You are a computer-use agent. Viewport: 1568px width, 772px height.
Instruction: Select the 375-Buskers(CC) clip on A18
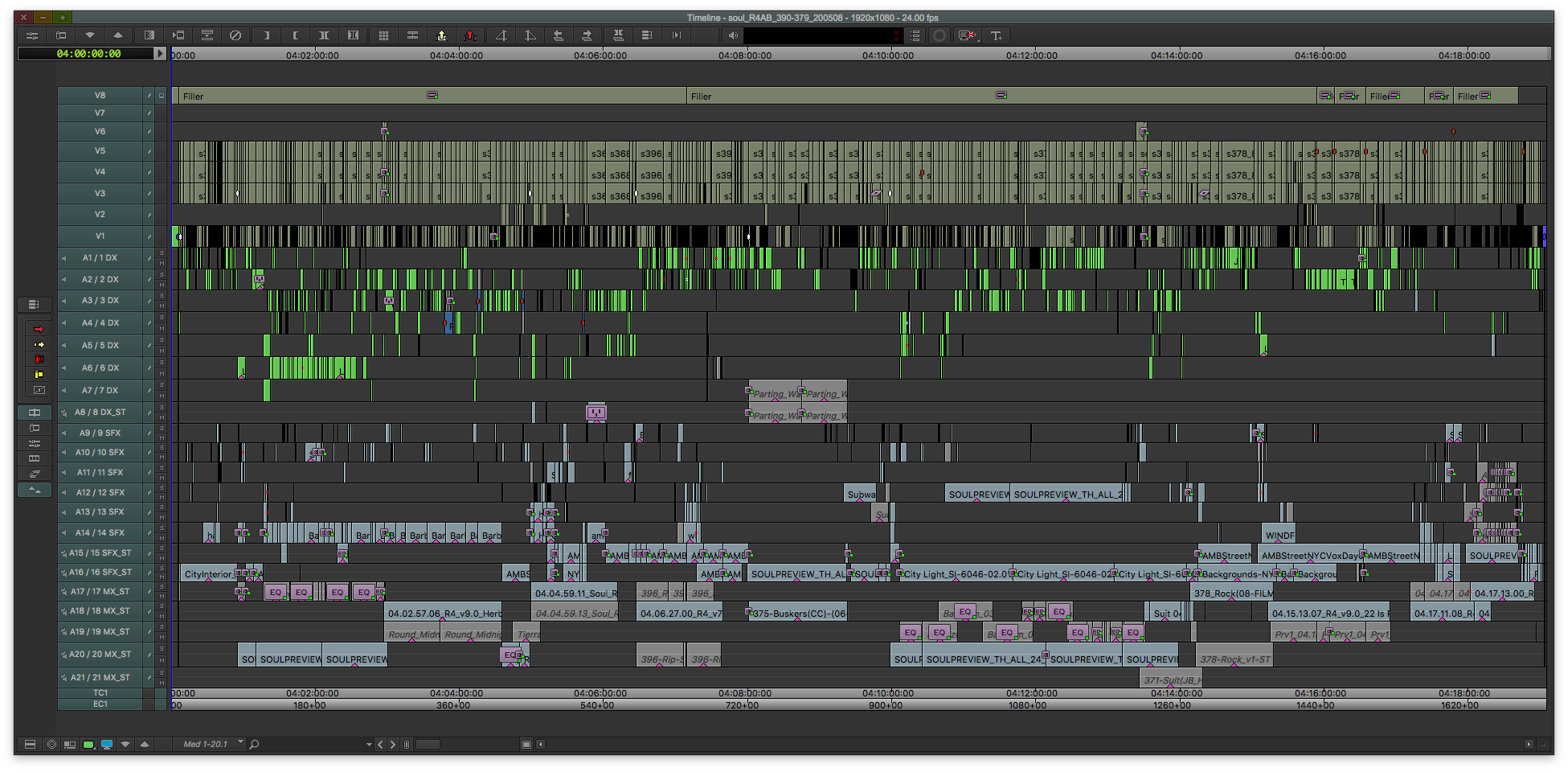coord(798,613)
